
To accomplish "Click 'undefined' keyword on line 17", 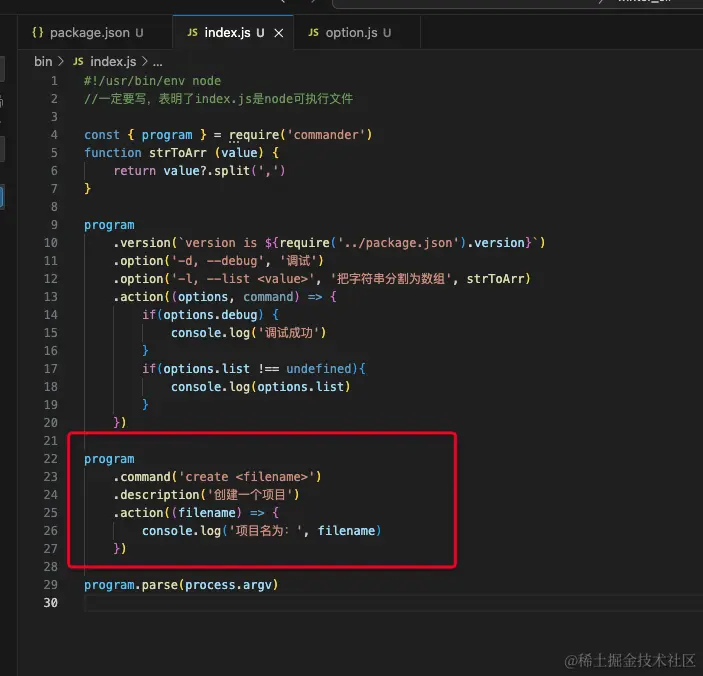I will pos(319,369).
